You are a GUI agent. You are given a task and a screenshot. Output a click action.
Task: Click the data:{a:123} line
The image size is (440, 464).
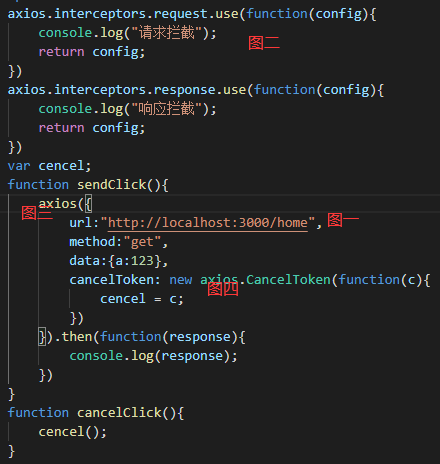point(119,261)
